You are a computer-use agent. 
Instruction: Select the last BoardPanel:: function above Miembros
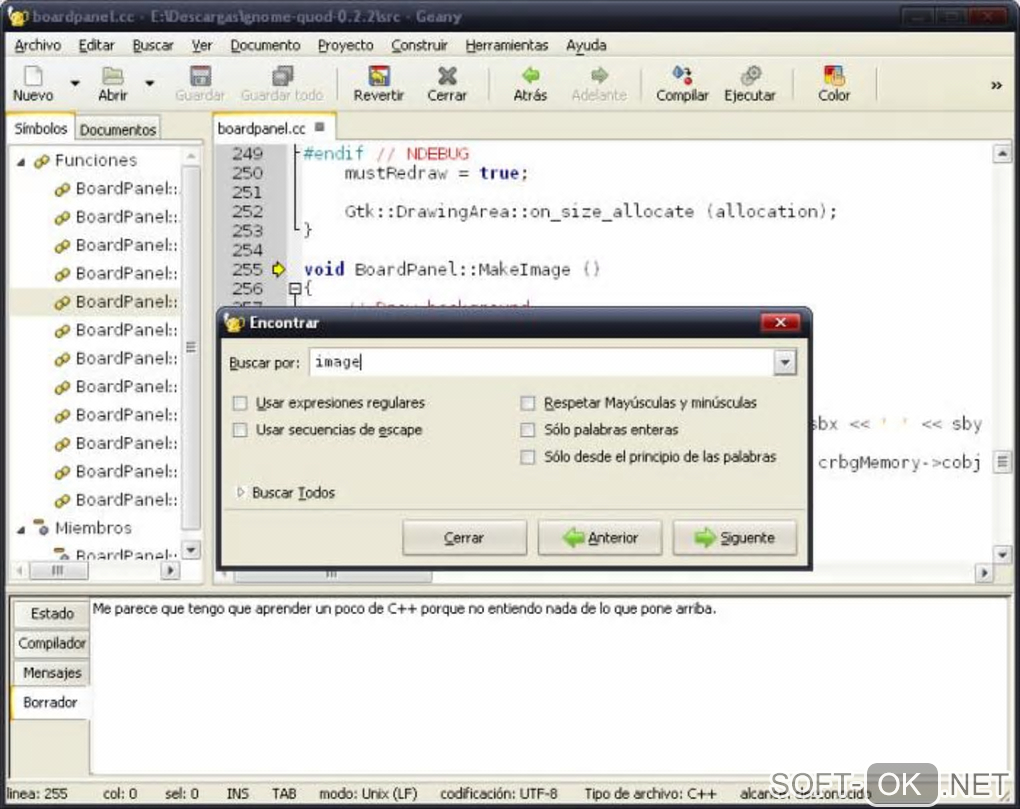[126, 499]
